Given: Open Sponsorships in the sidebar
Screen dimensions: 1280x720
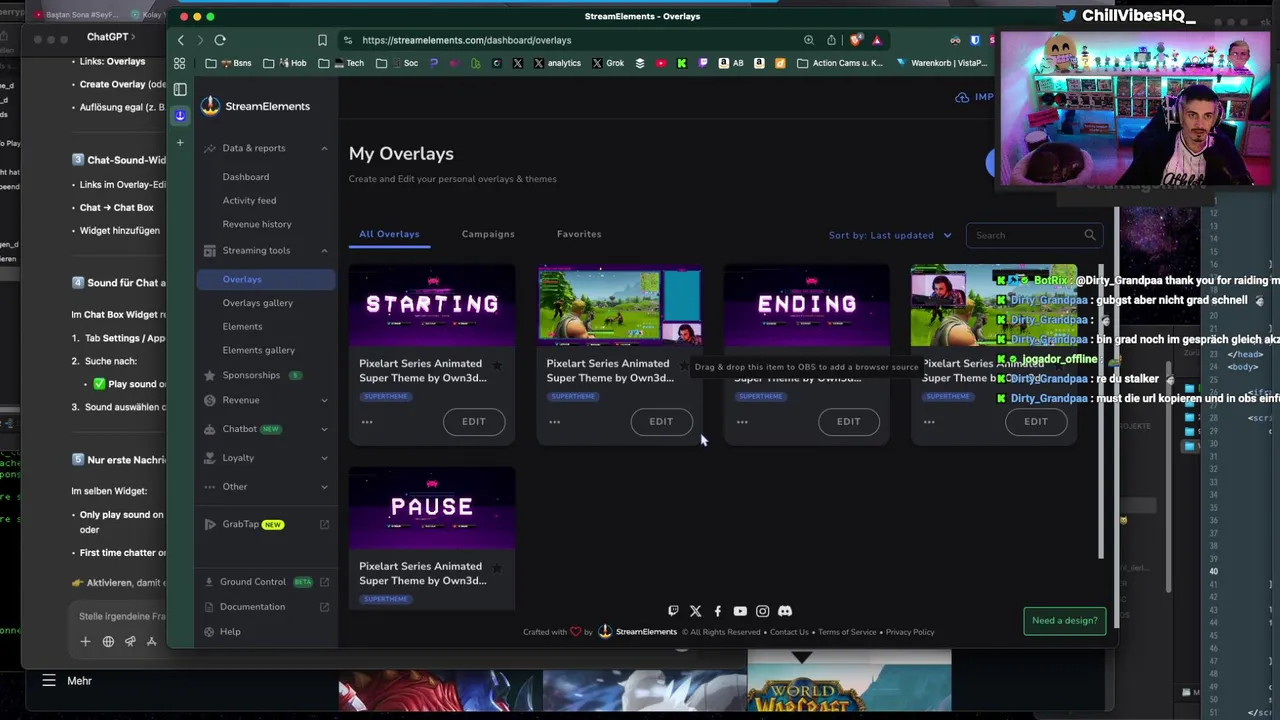Looking at the screenshot, I should point(251,375).
